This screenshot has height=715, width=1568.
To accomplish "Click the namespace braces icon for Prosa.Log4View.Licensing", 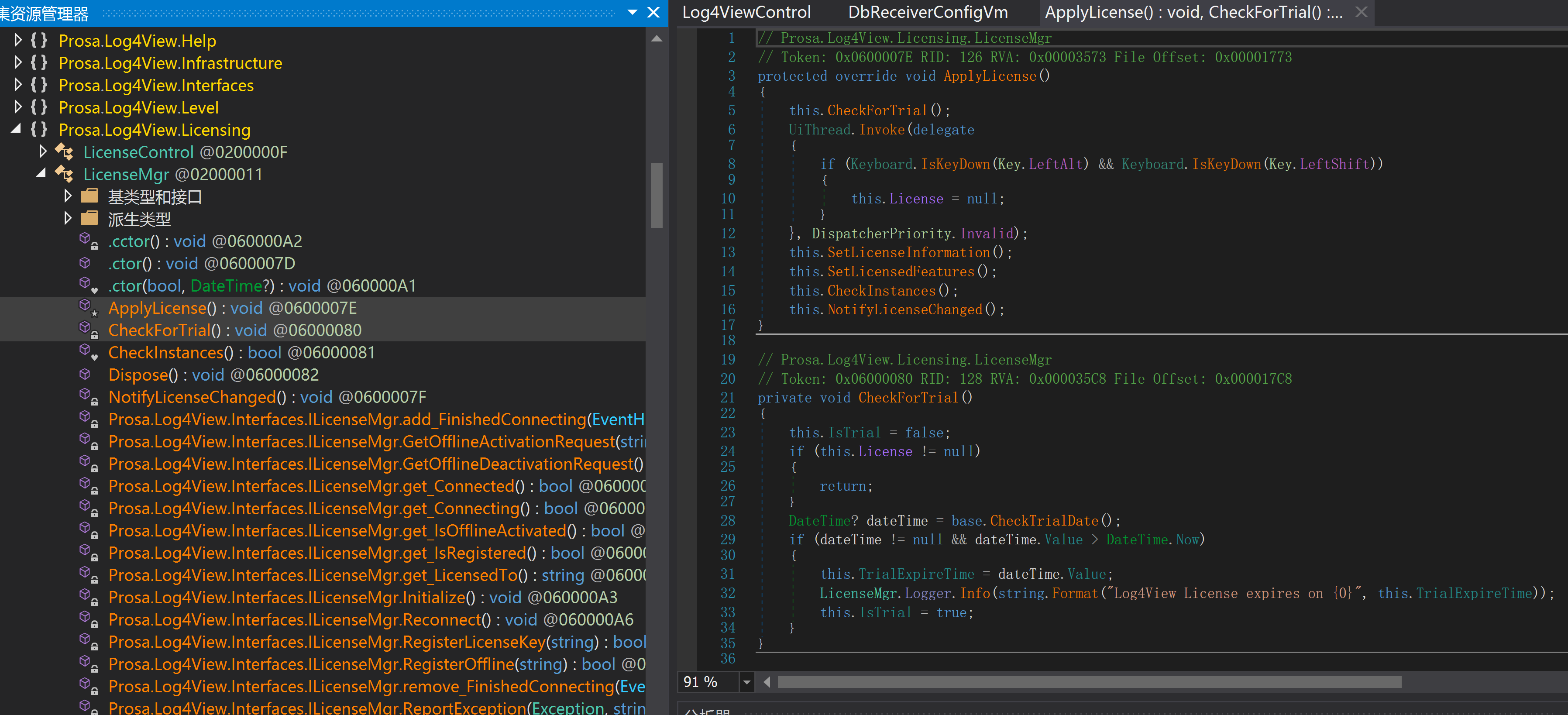I will (39, 129).
